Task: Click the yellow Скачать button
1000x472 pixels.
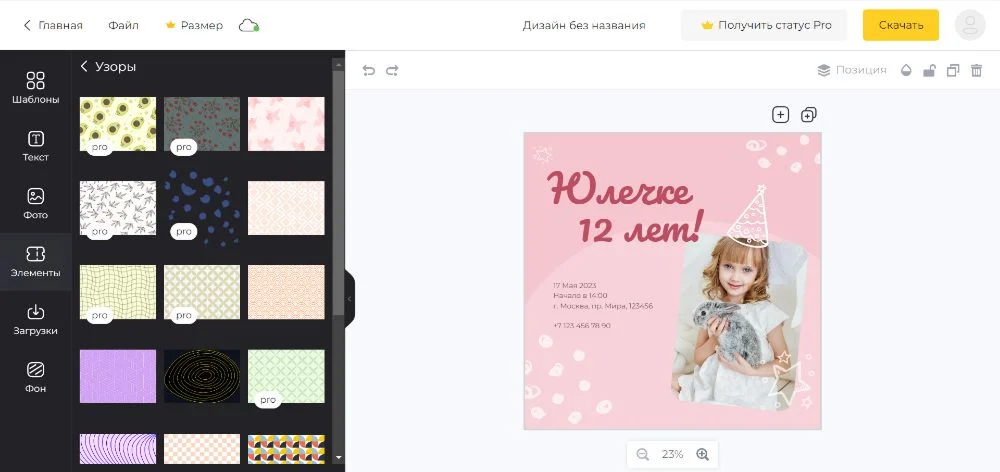Action: pos(901,26)
